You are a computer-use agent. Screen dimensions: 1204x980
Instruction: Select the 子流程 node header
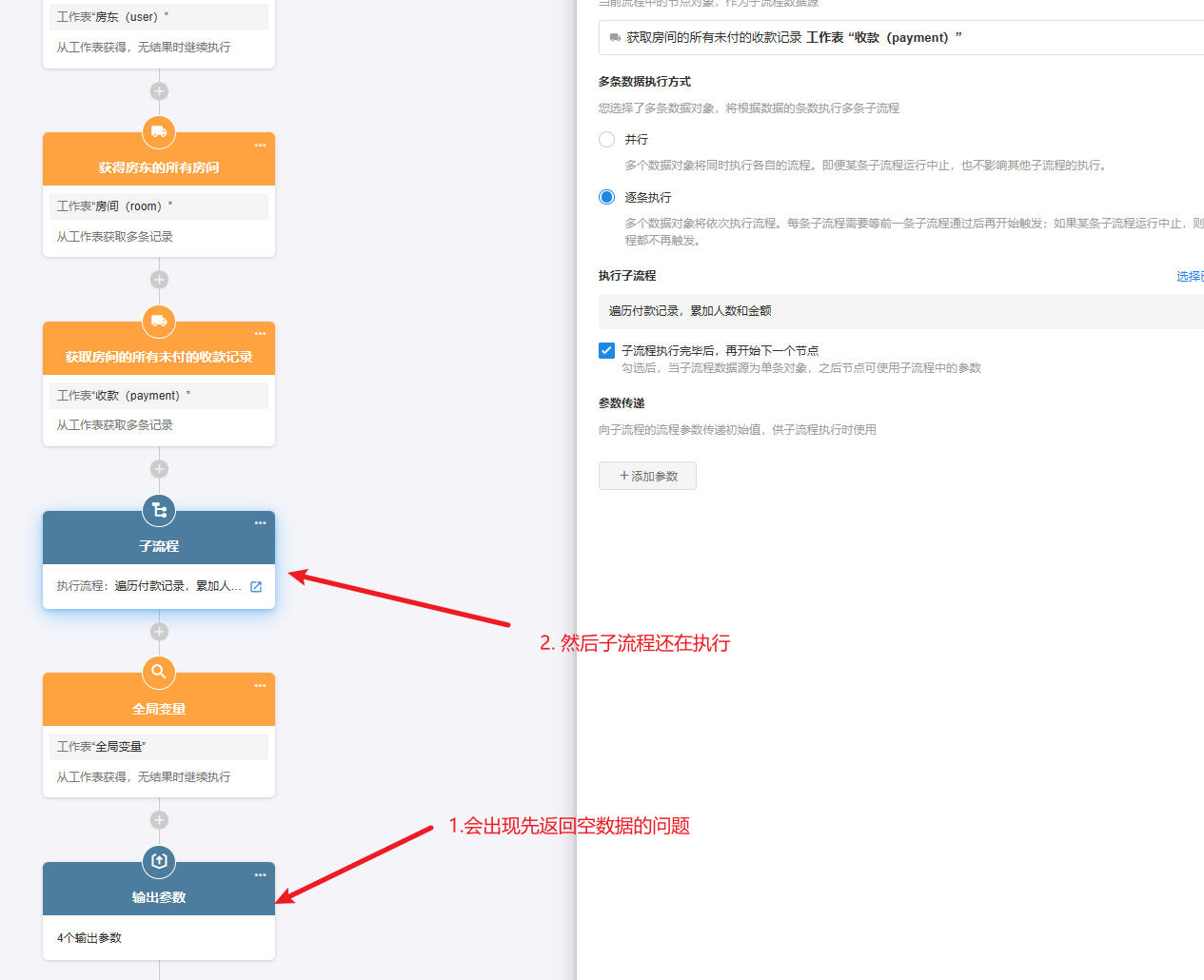[x=159, y=538]
